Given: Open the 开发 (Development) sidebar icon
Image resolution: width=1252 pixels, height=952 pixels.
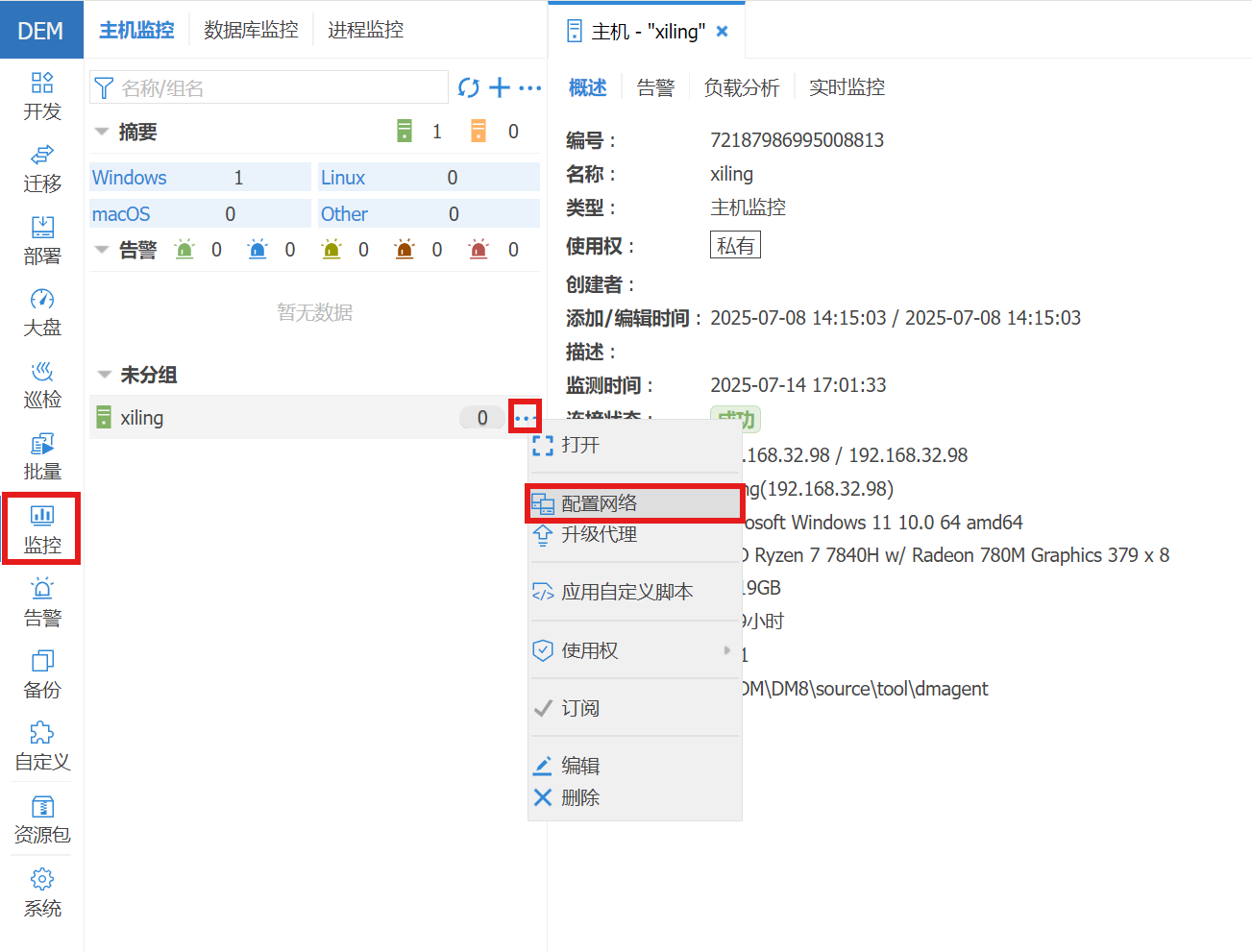Looking at the screenshot, I should [x=41, y=95].
